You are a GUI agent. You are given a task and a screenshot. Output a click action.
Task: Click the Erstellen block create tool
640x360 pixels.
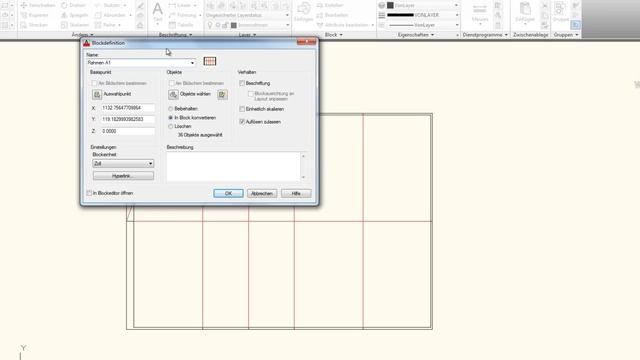coord(330,5)
